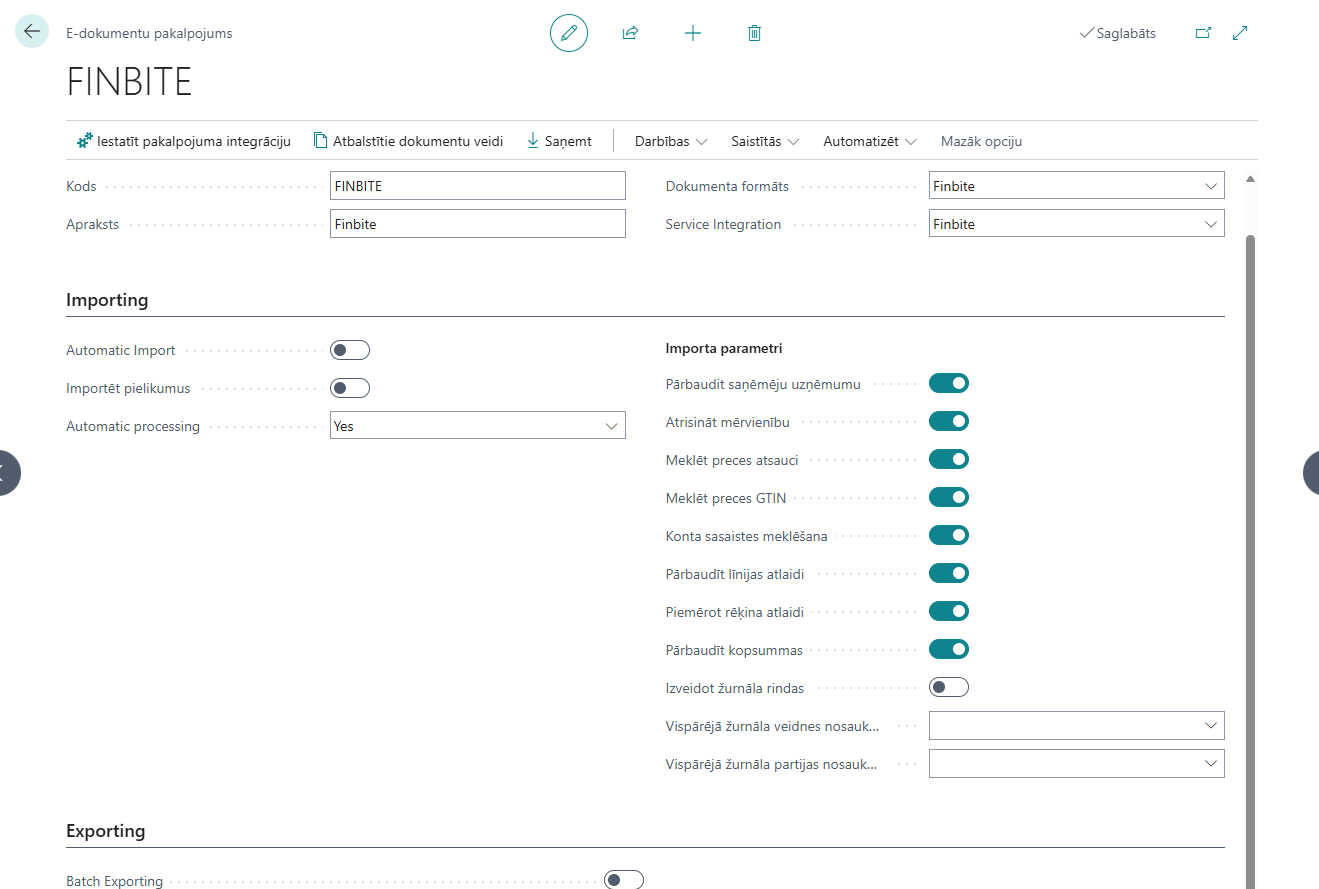Viewport: 1319px width, 889px height.
Task: Click the E-dokumentu pakalpojums caption
Action: coord(149,33)
